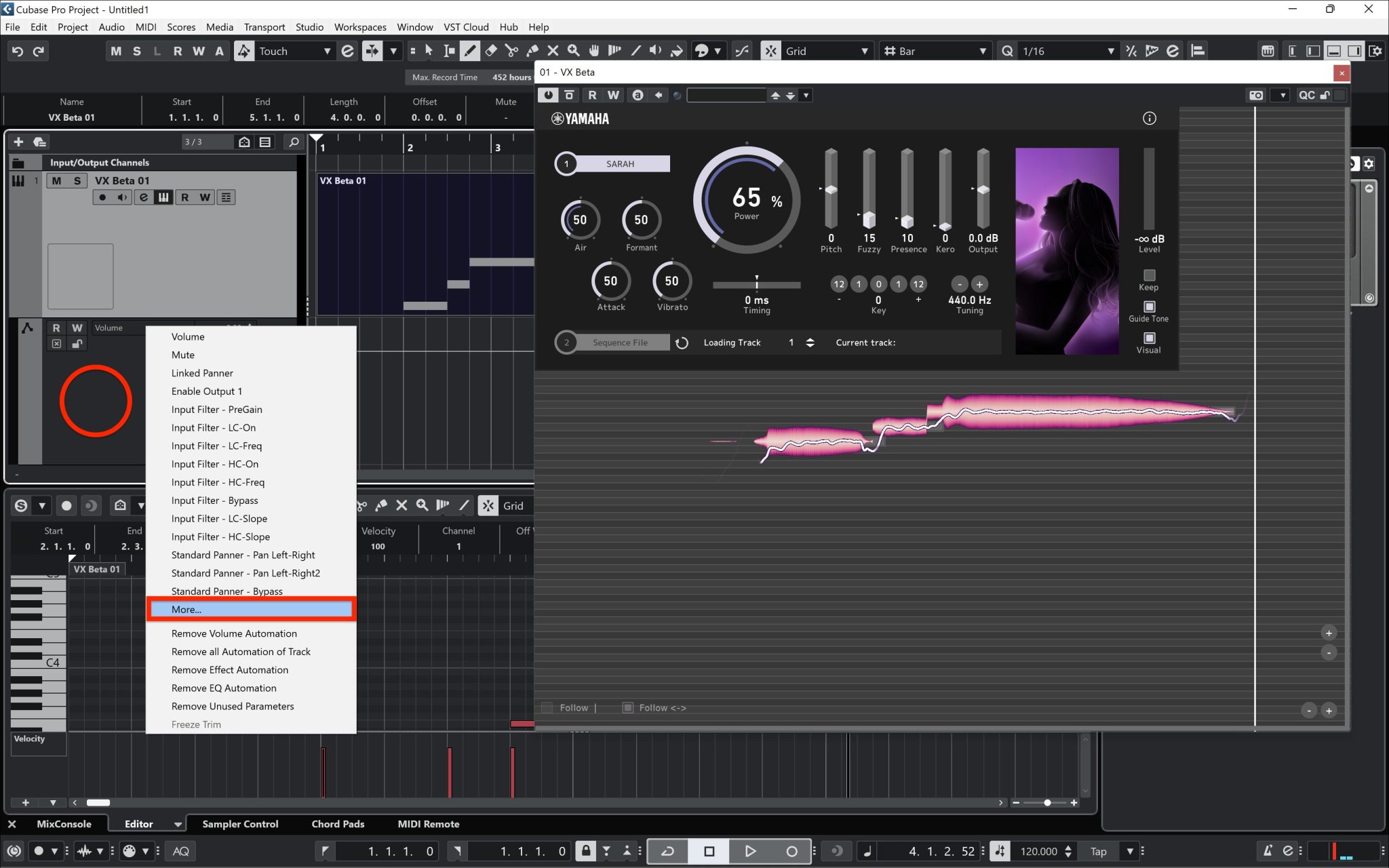Screen dimensions: 1389x868
Task: Enable Write automation on the VX Beta plugin
Action: click(x=612, y=95)
